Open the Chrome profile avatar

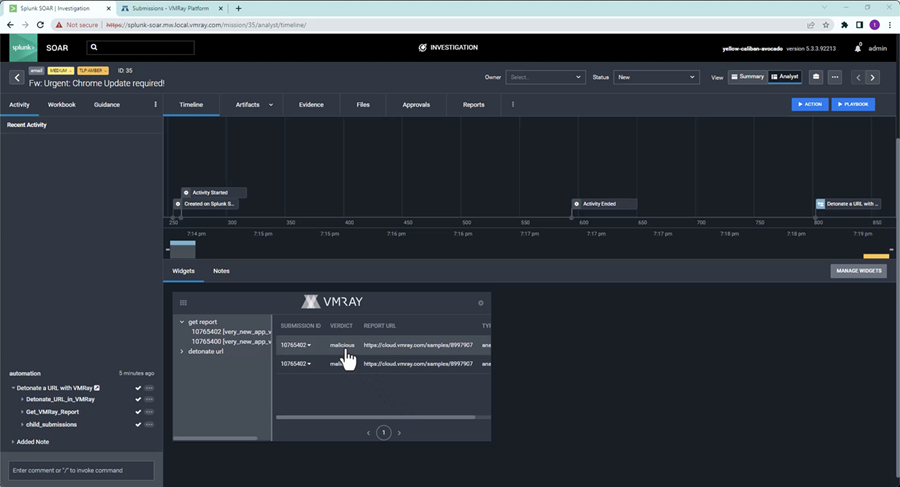click(x=874, y=25)
